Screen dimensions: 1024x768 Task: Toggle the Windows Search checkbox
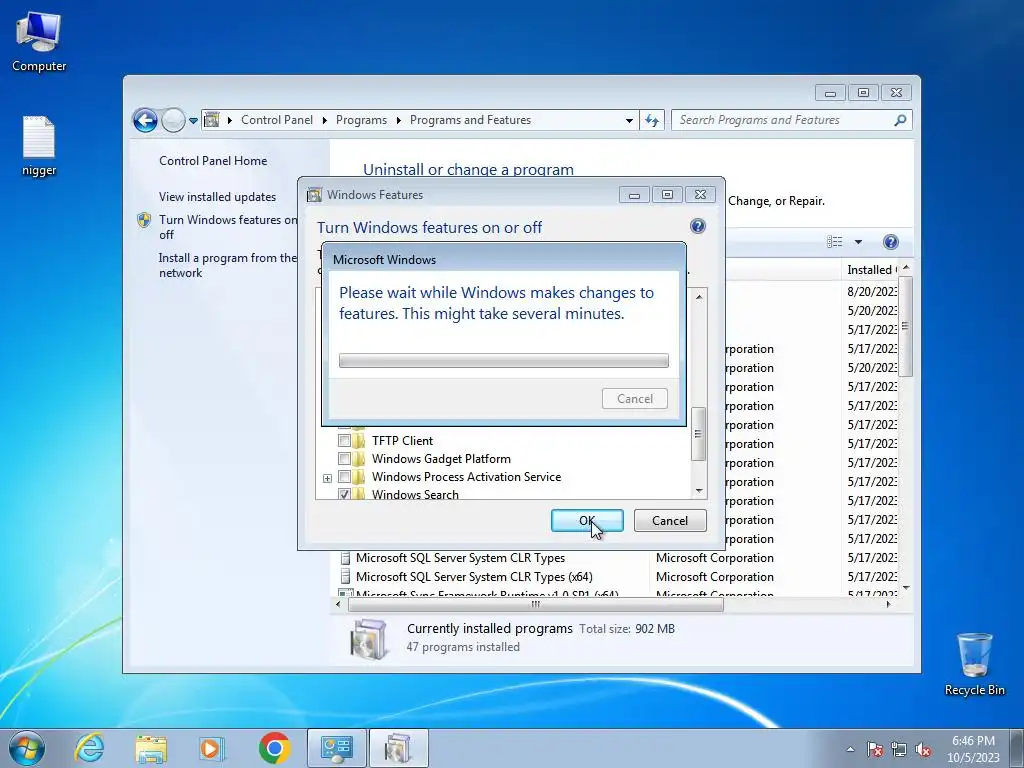tap(344, 494)
